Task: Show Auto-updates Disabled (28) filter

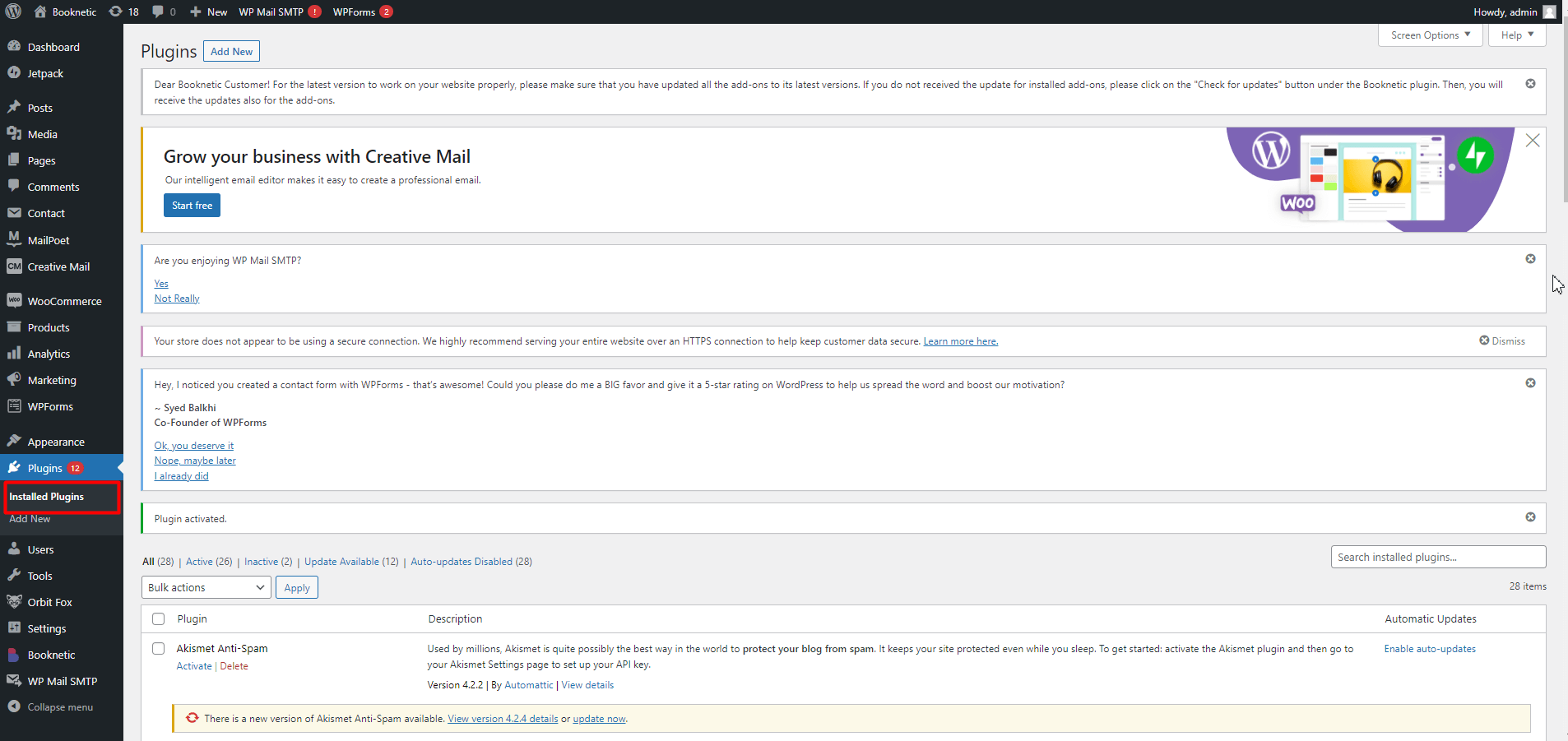Action: click(471, 562)
